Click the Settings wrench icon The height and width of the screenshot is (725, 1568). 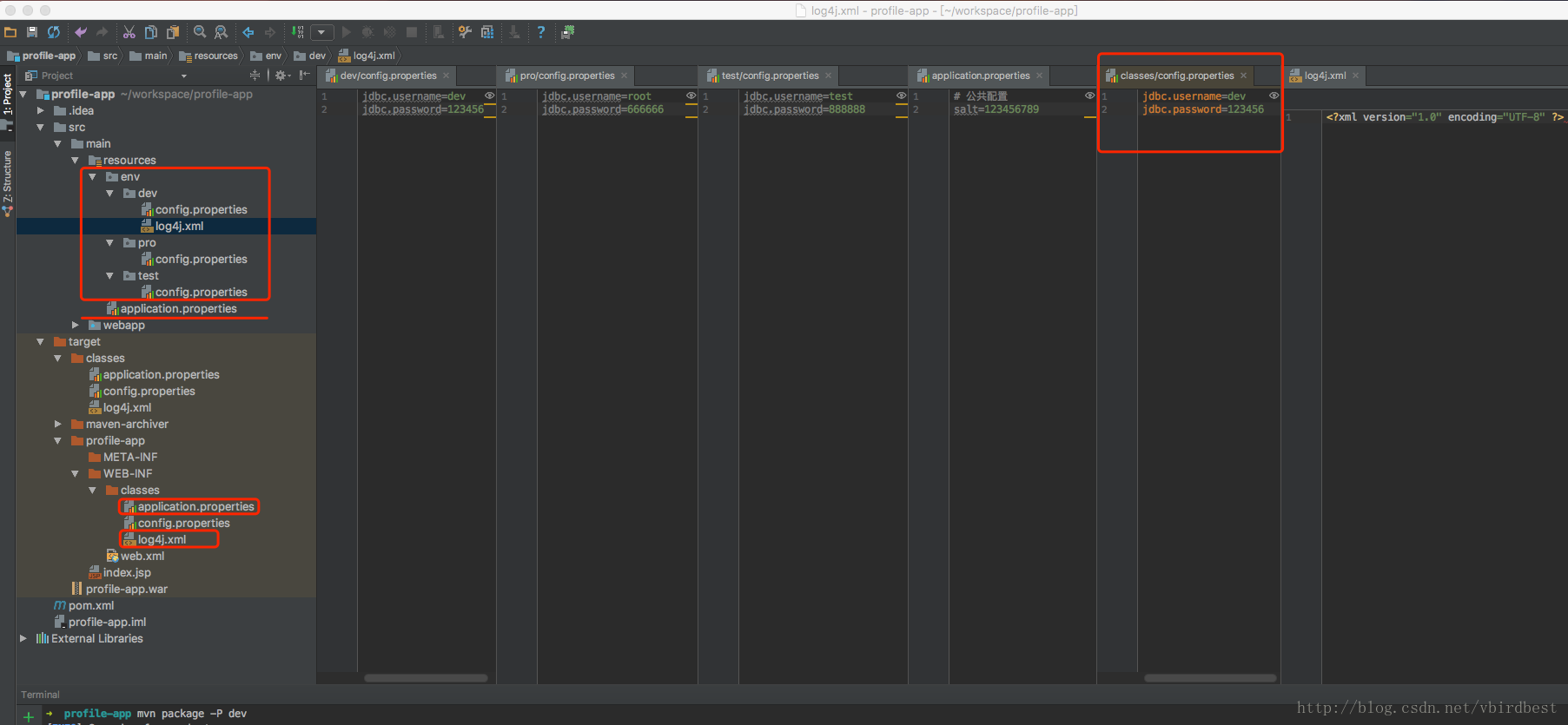[466, 32]
